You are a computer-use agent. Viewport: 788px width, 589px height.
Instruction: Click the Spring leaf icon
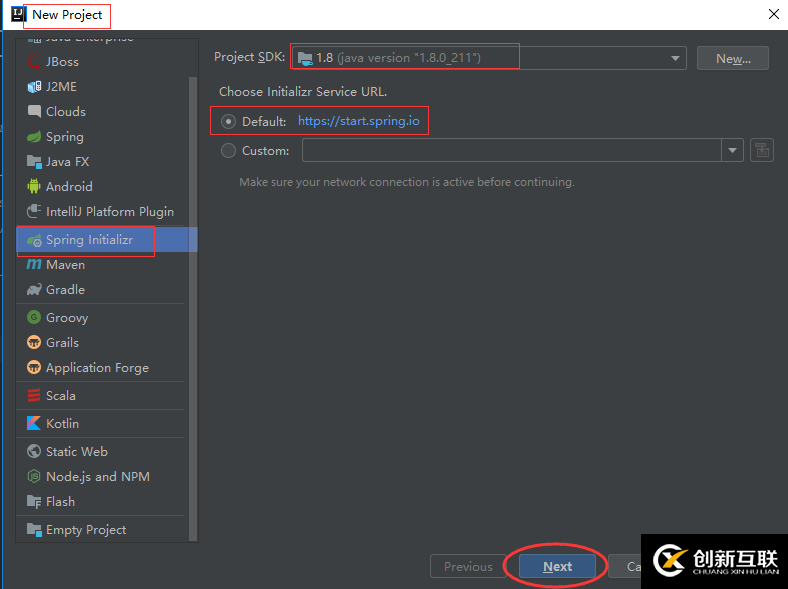[x=34, y=136]
